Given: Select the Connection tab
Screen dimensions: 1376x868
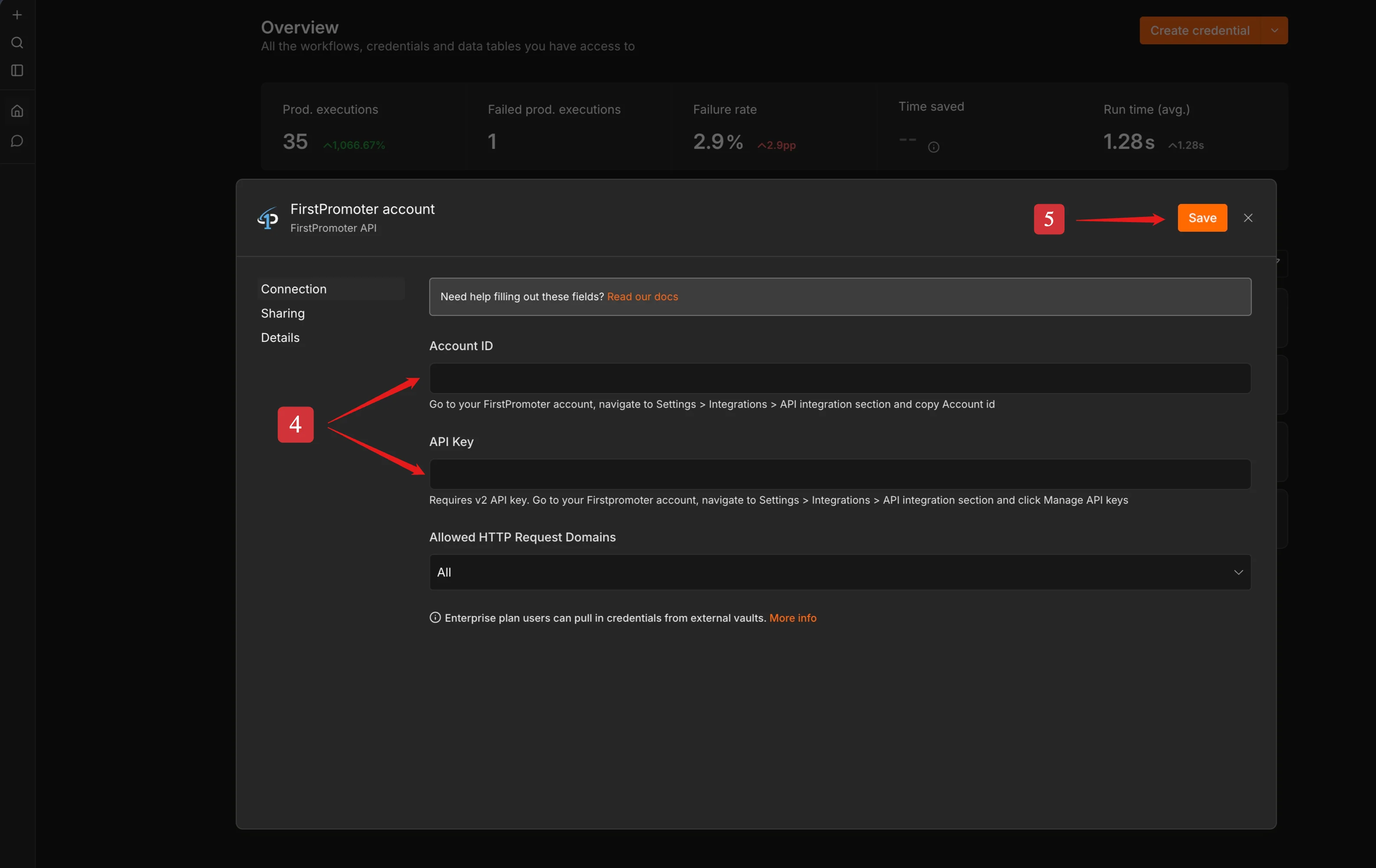Looking at the screenshot, I should 331,289.
